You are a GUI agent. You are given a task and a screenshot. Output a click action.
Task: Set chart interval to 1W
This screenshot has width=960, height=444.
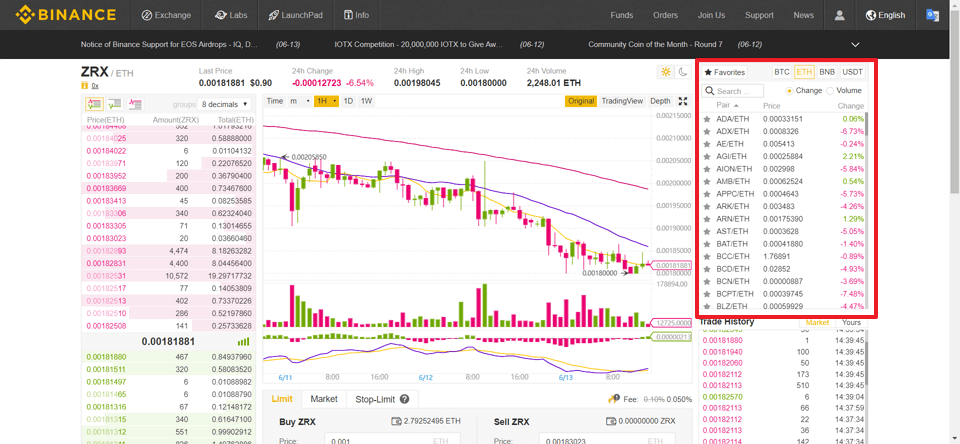click(367, 101)
